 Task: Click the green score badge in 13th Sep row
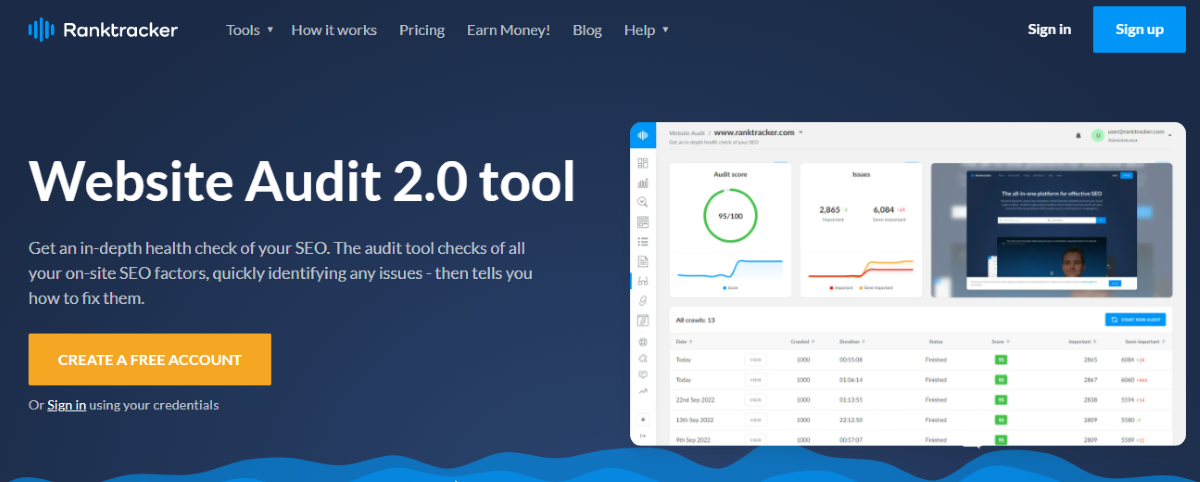coord(1000,420)
